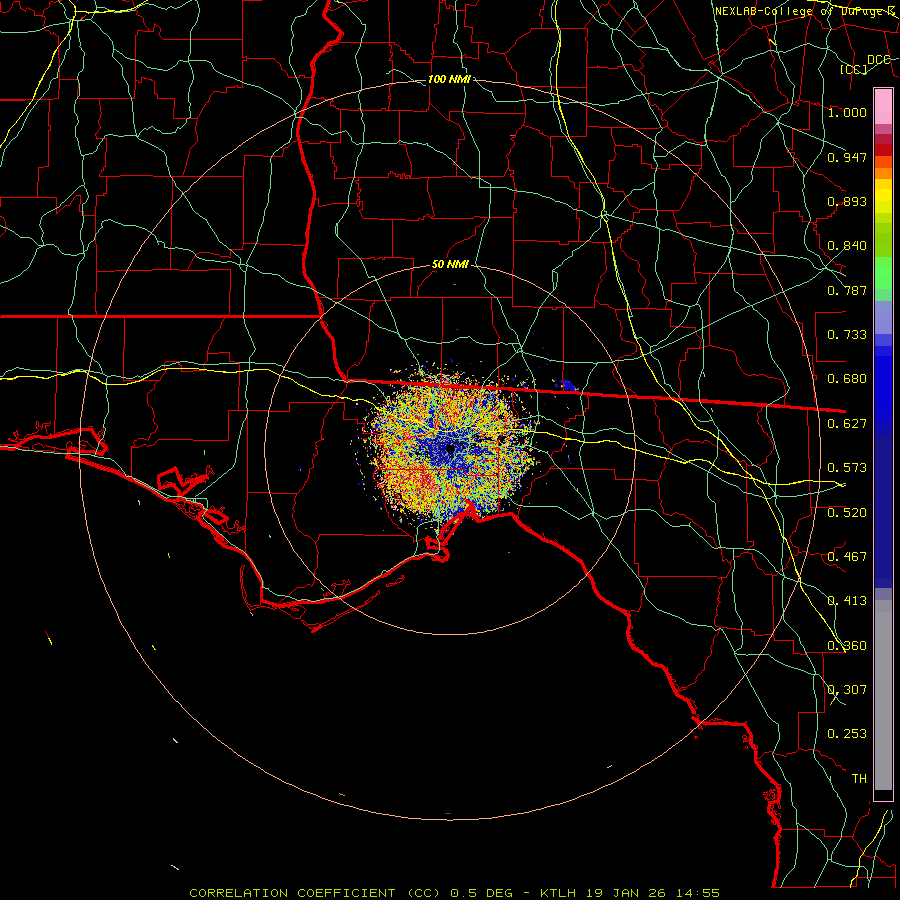Select the 0.253 scale value
The image size is (900, 900).
tap(847, 734)
